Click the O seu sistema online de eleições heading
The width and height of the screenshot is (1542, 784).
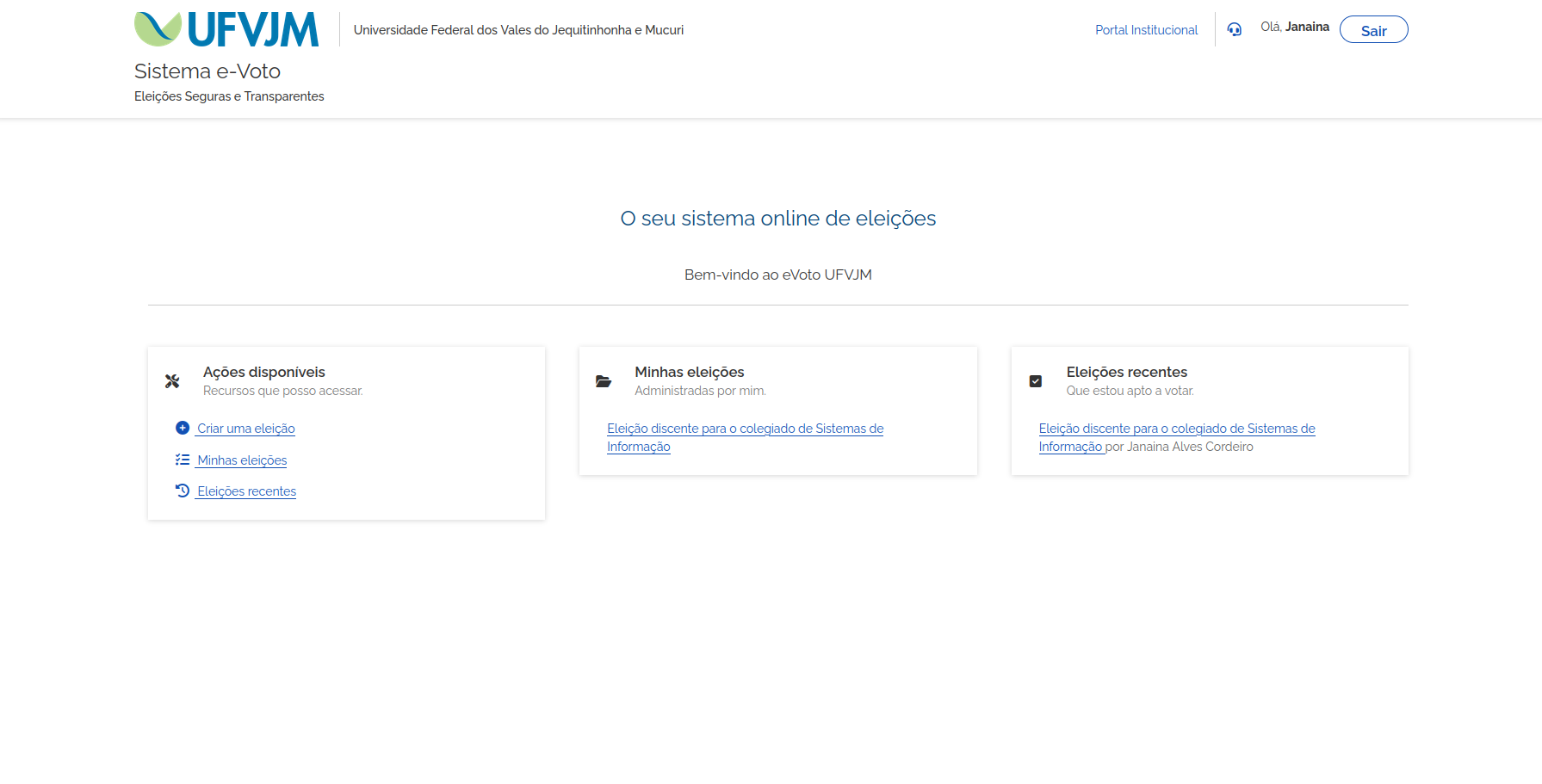tap(778, 219)
